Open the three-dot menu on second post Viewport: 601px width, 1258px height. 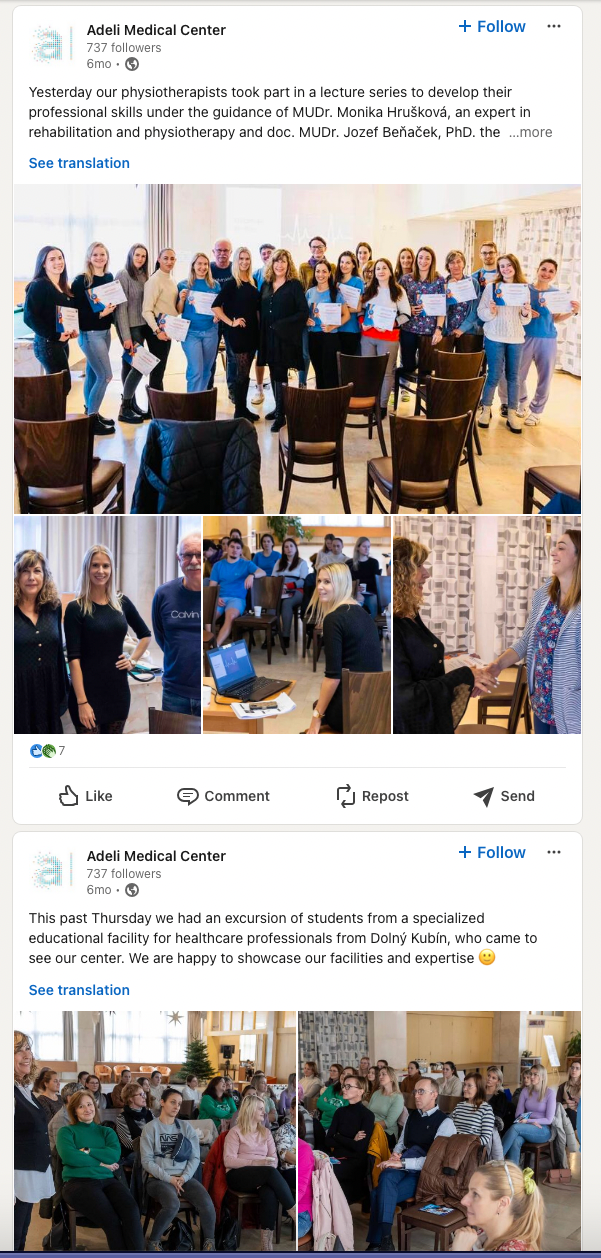tap(554, 852)
